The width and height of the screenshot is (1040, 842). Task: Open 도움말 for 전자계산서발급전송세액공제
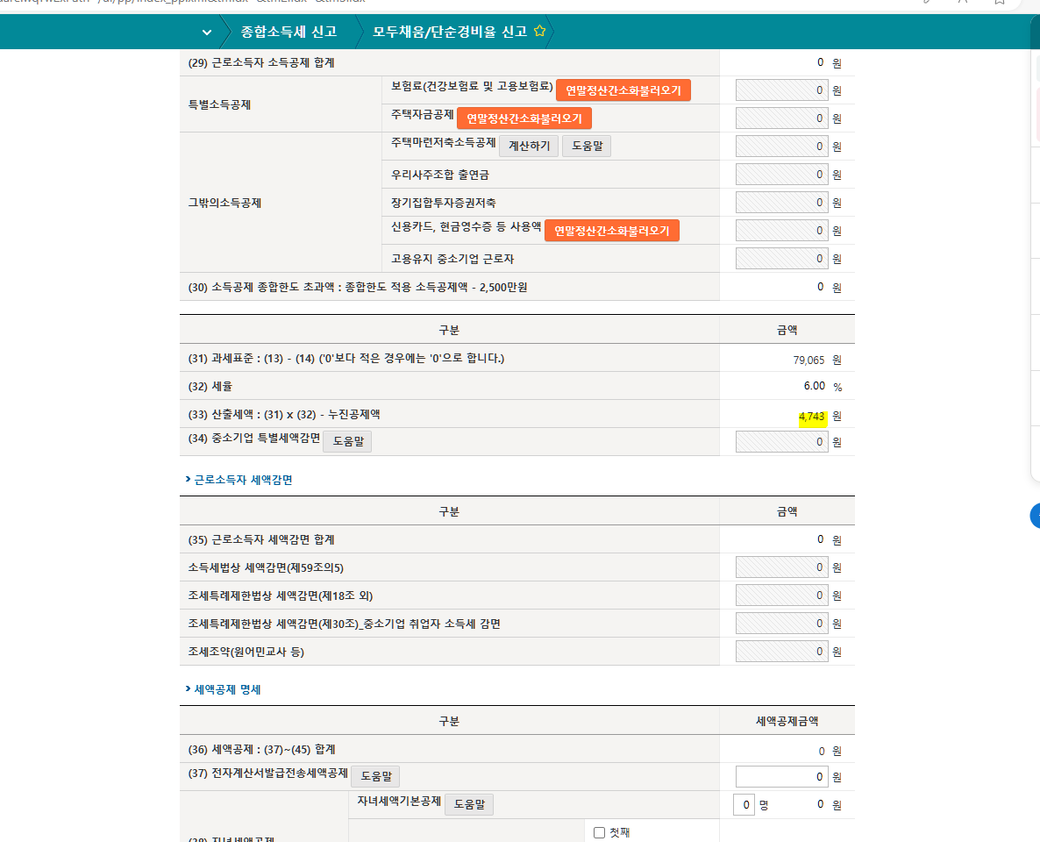coord(374,776)
